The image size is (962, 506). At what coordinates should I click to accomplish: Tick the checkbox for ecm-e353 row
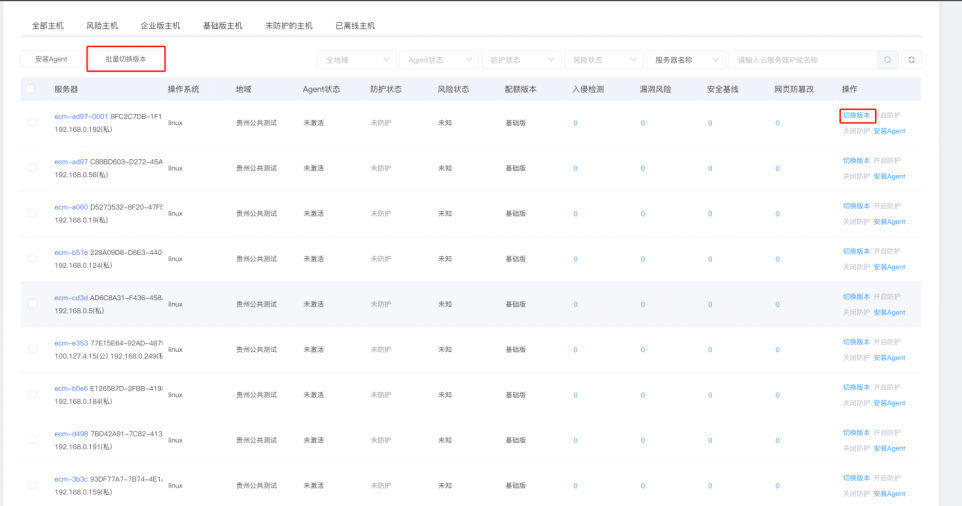(33, 350)
